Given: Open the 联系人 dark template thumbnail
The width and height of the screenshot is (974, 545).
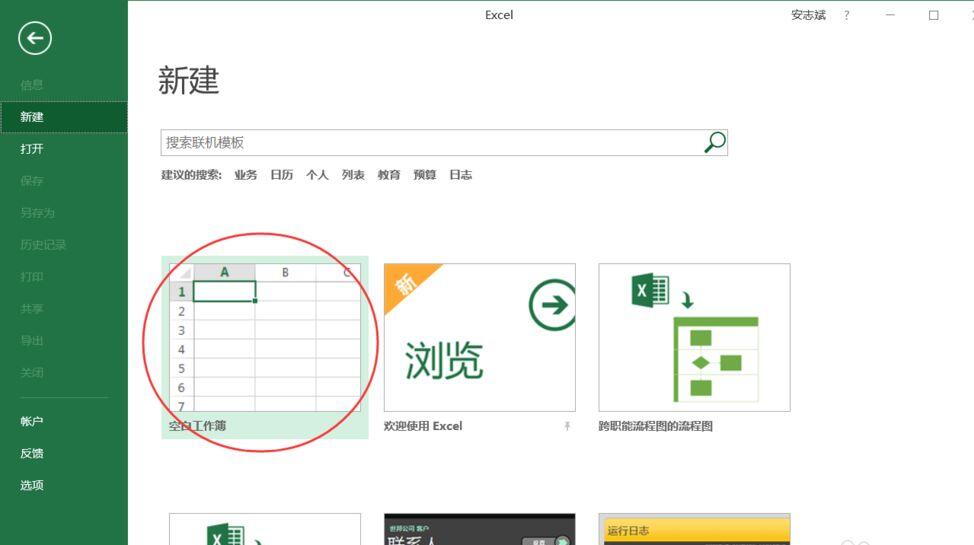Looking at the screenshot, I should pyautogui.click(x=480, y=529).
